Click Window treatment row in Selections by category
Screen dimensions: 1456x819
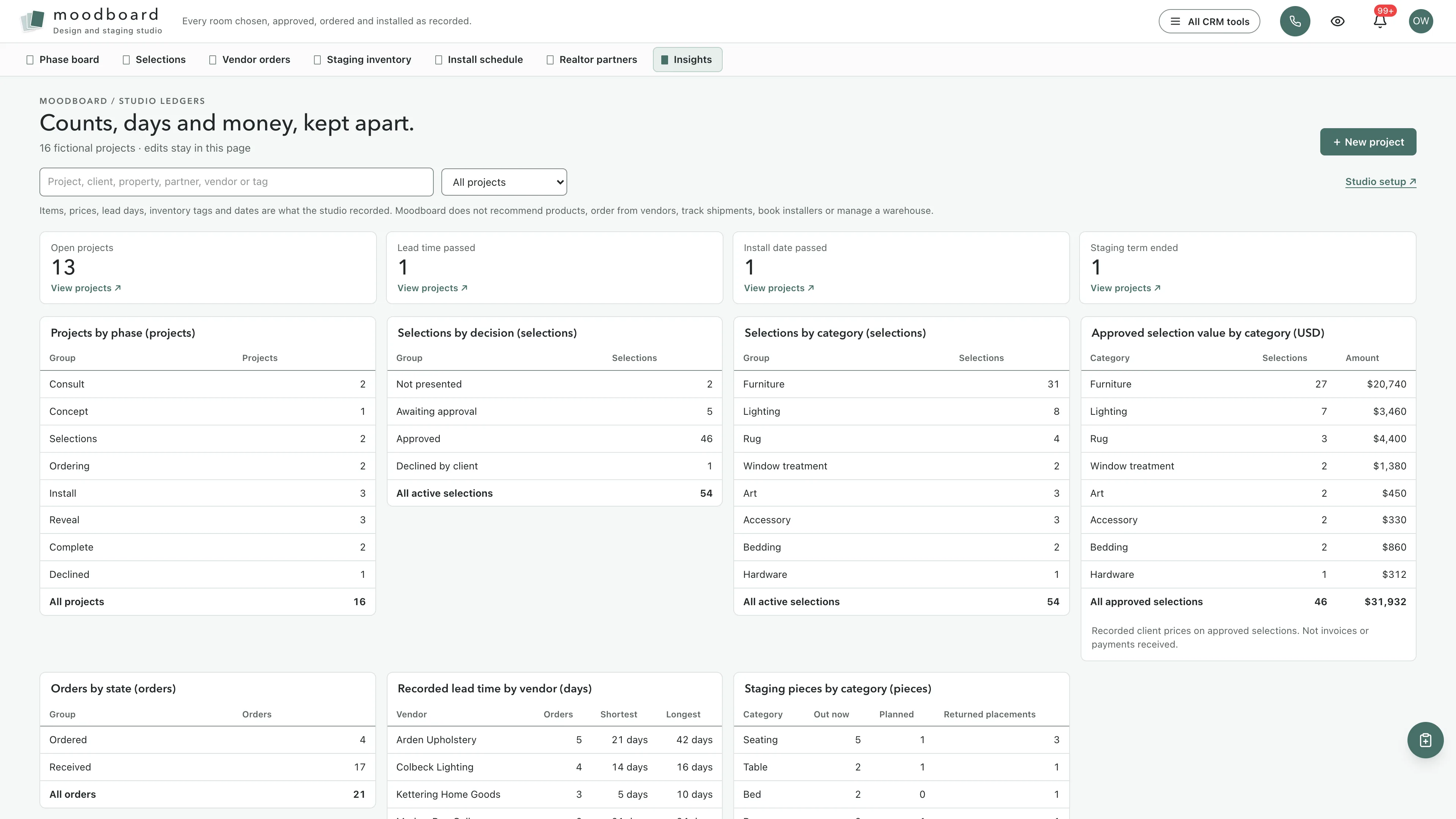pyautogui.click(x=901, y=466)
